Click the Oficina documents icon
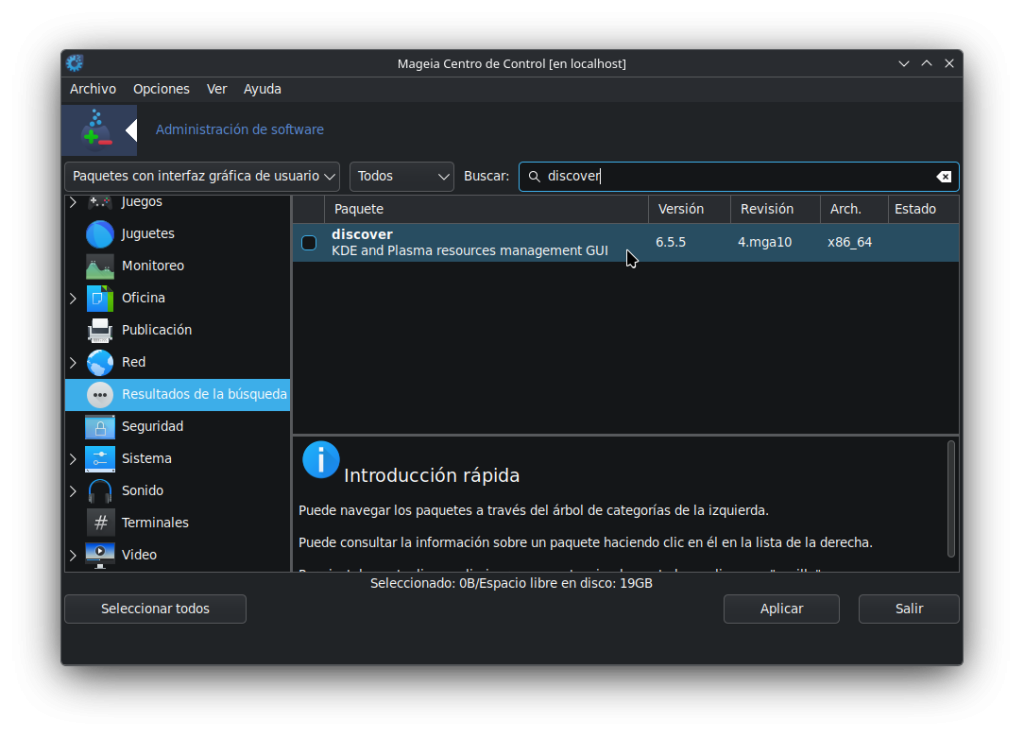 pyautogui.click(x=100, y=298)
